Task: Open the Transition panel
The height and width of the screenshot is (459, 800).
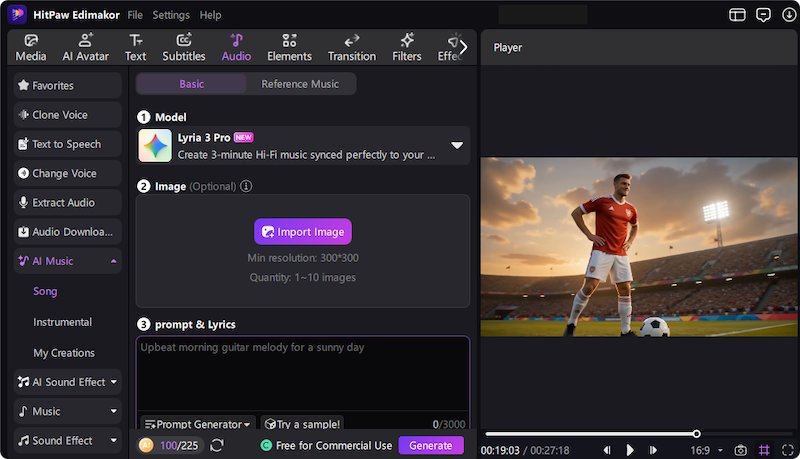Action: tap(352, 47)
